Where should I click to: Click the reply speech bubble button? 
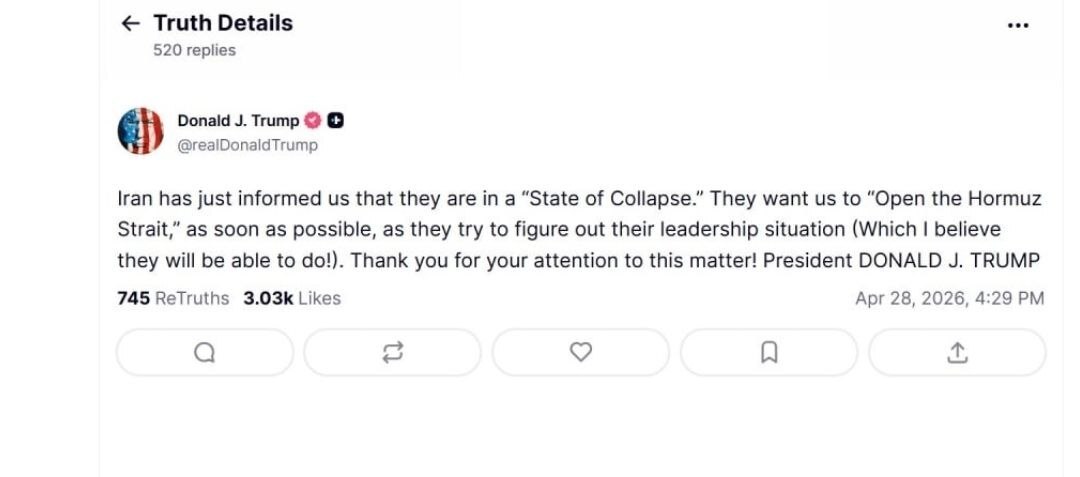(x=205, y=352)
